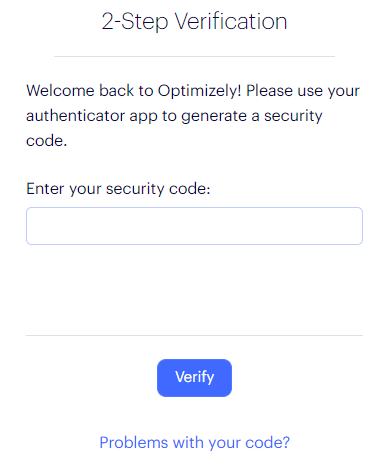
Task: Submit the code using Verify
Action: (x=194, y=378)
